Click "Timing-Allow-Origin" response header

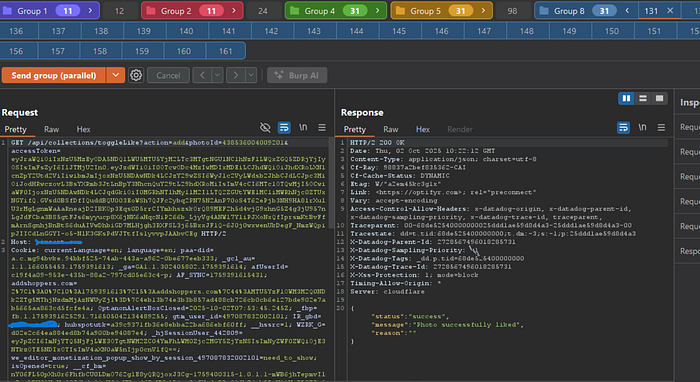coord(396,283)
